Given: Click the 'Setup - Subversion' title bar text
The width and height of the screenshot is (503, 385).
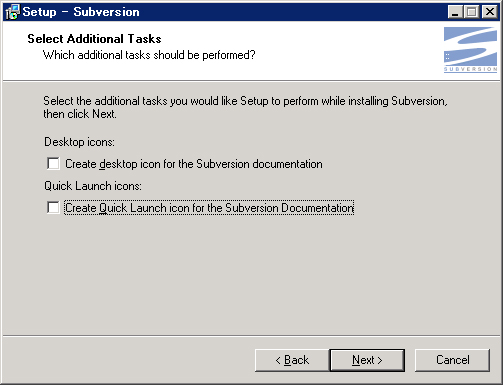Looking at the screenshot, I should click(x=81, y=12).
